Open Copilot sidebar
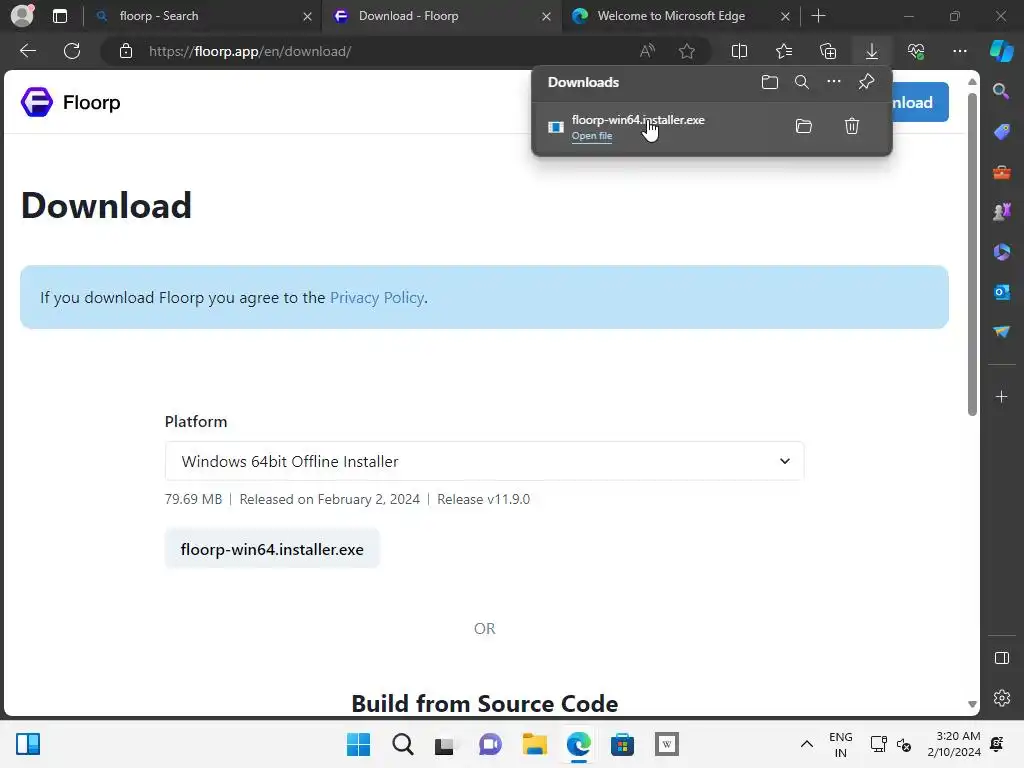Screen dimensions: 1024x768 [x=1001, y=51]
